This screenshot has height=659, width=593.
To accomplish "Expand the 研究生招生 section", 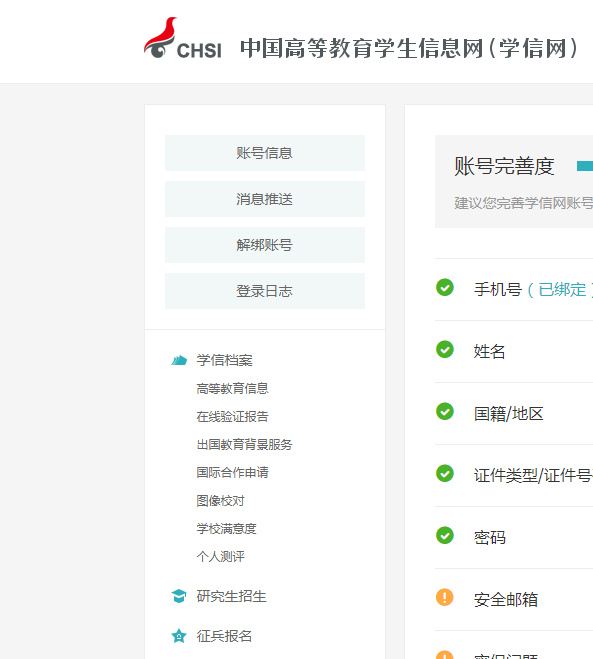I will coord(231,596).
